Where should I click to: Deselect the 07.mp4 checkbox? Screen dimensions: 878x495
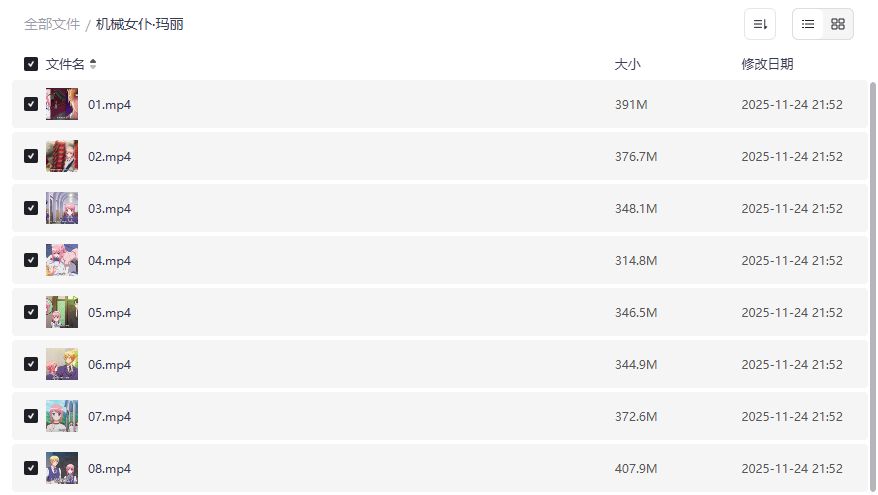tap(31, 416)
